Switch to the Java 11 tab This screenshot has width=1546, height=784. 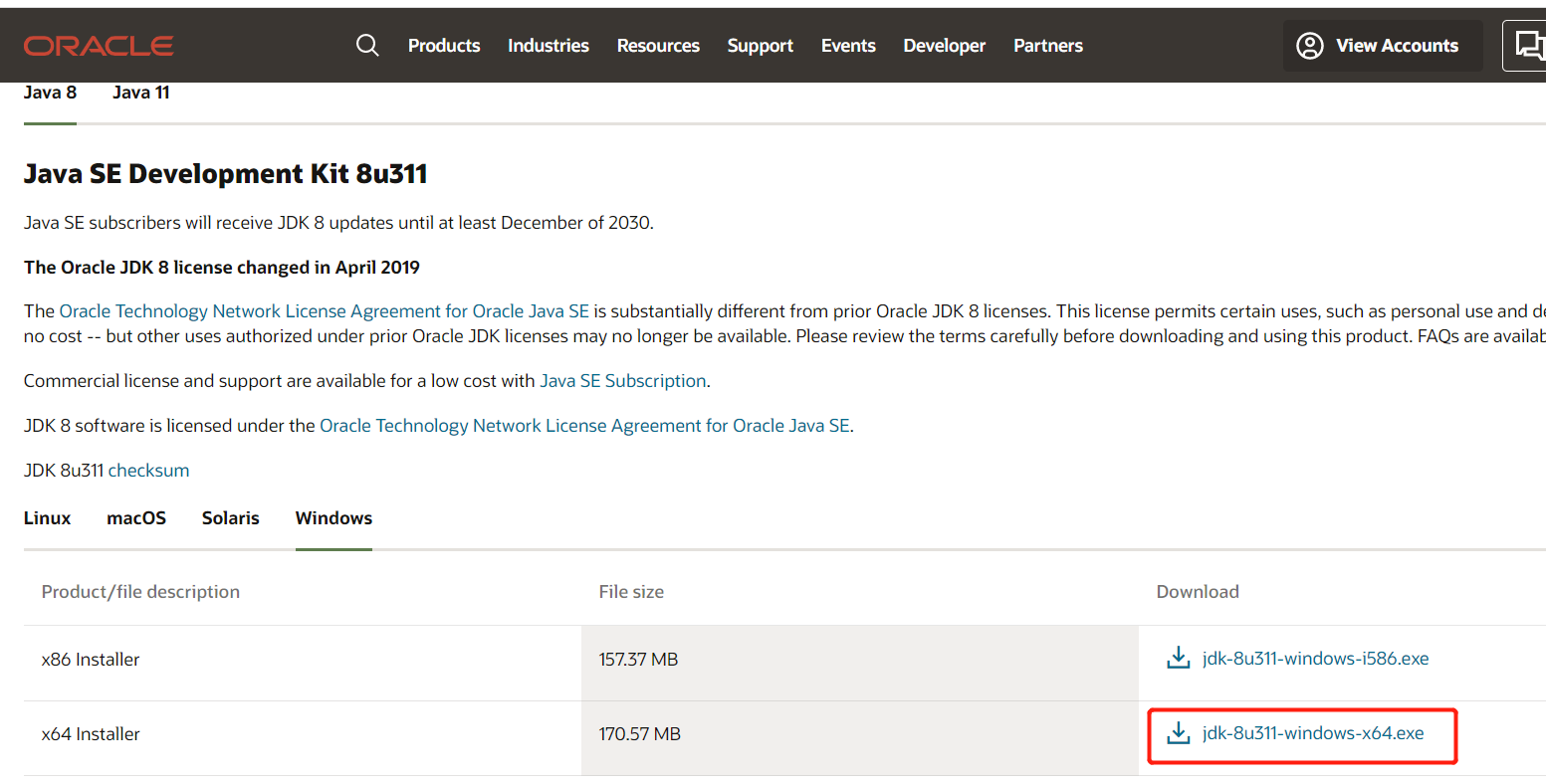pos(141,93)
